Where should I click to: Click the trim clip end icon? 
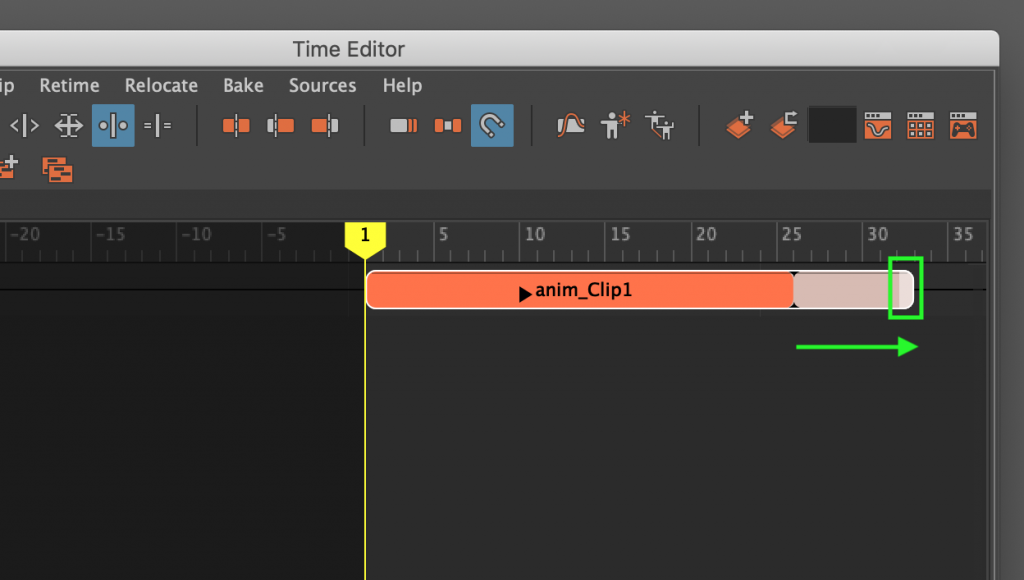click(x=322, y=125)
